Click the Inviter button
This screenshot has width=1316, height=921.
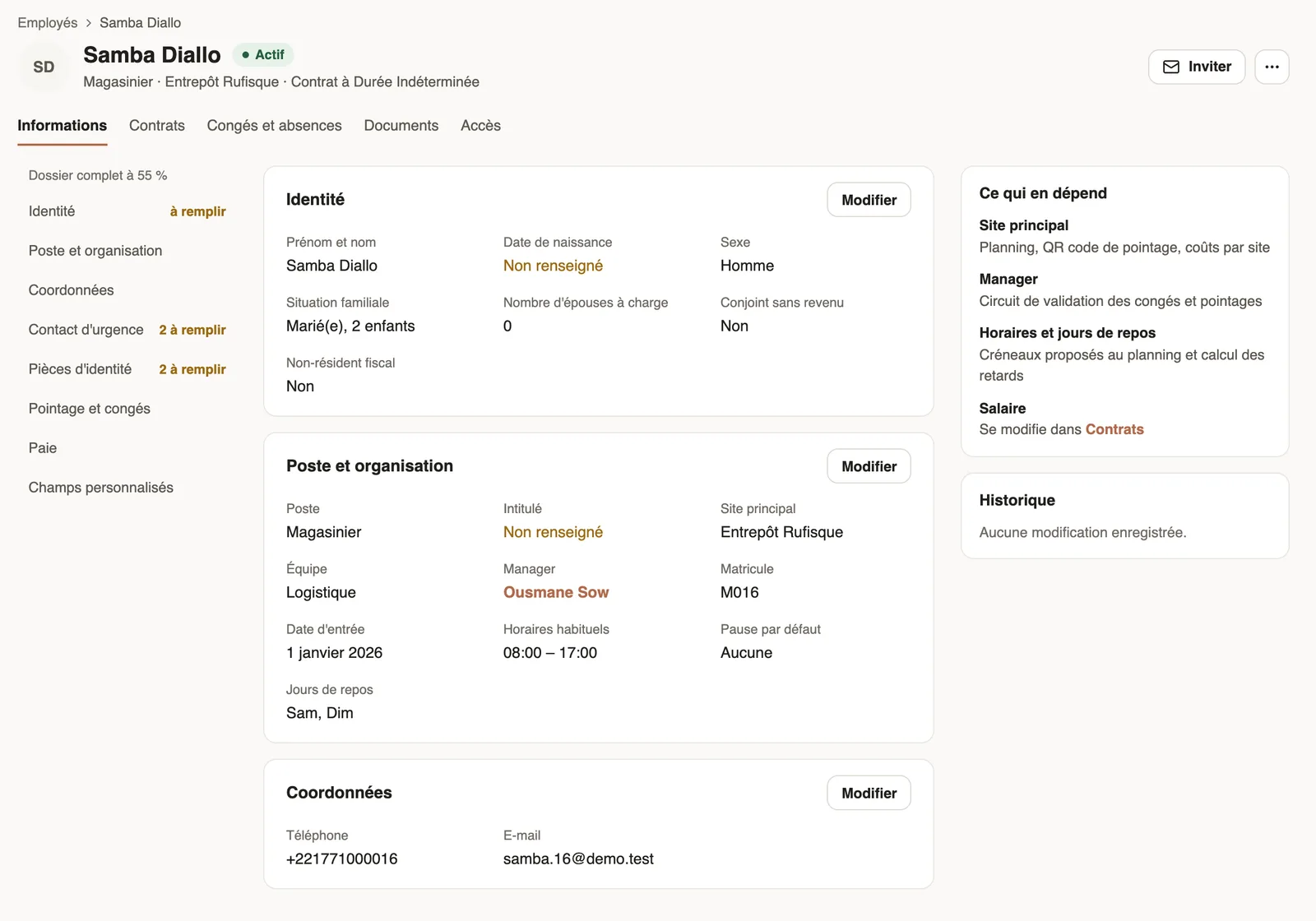1197,67
